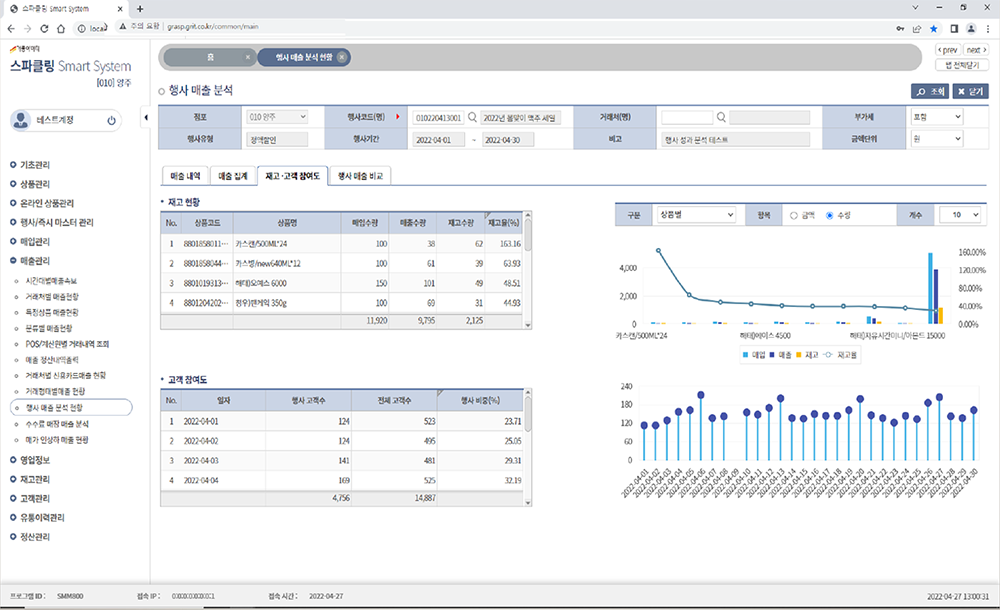Close the 행사 매출 분석 현황 tab

click(x=342, y=57)
